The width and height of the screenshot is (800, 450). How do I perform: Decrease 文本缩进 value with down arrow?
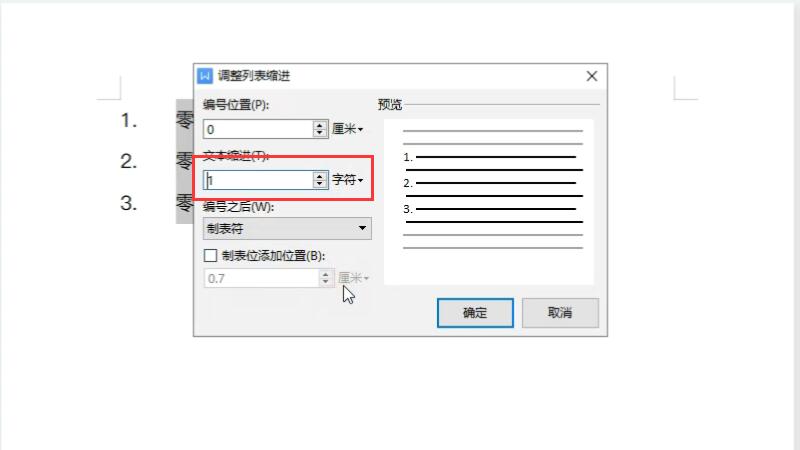320,184
